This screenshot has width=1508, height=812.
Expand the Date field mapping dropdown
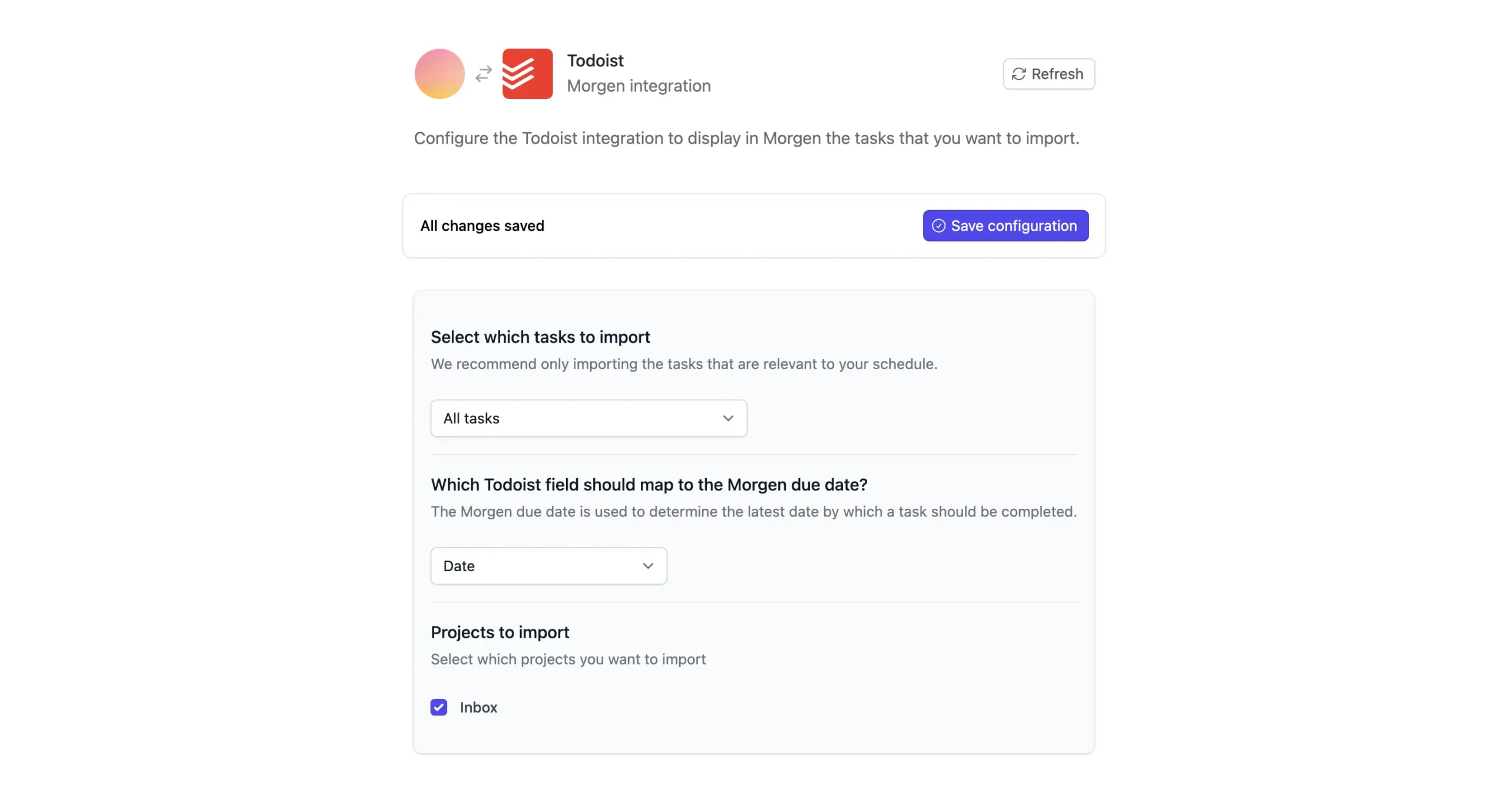548,565
